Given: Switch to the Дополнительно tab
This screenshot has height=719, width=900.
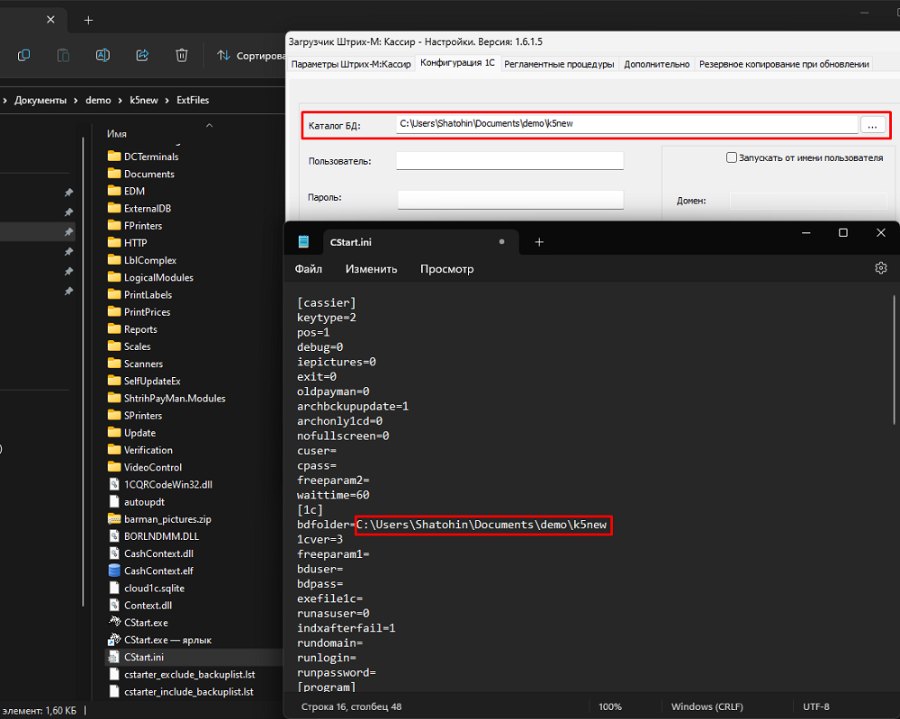Looking at the screenshot, I should [x=657, y=64].
